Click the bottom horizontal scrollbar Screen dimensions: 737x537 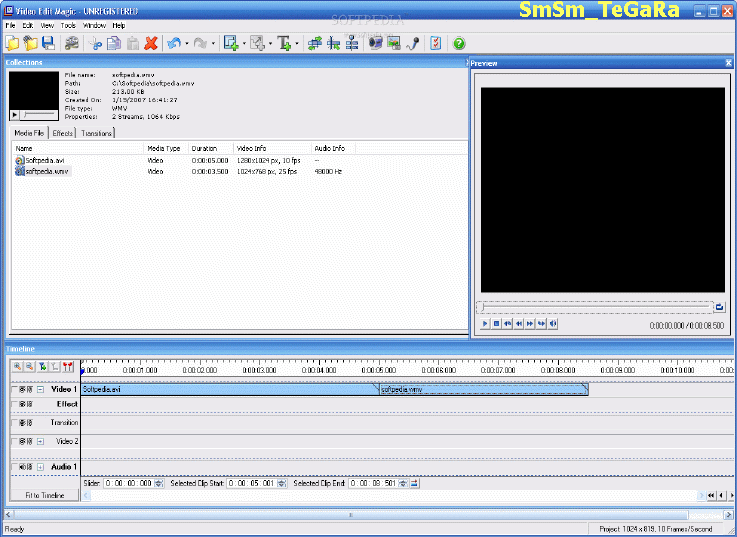click(x=368, y=515)
